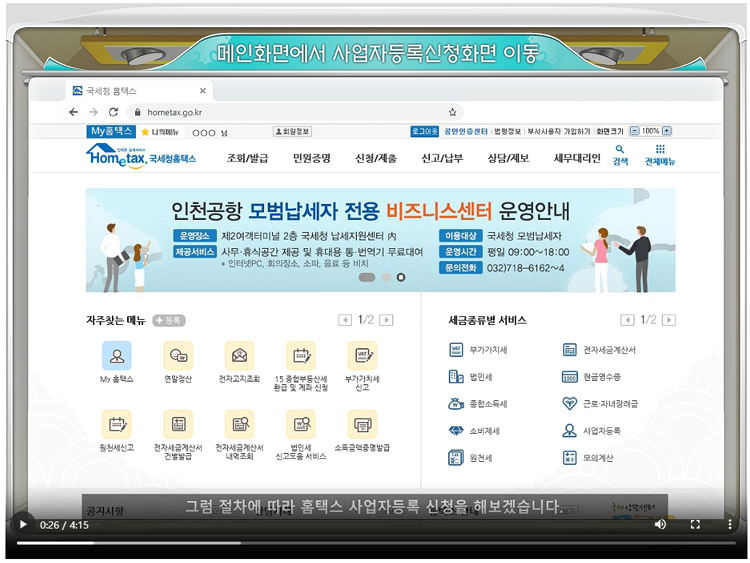Click the 종합소득세 money bag icon
This screenshot has height=563, width=750.
(456, 404)
